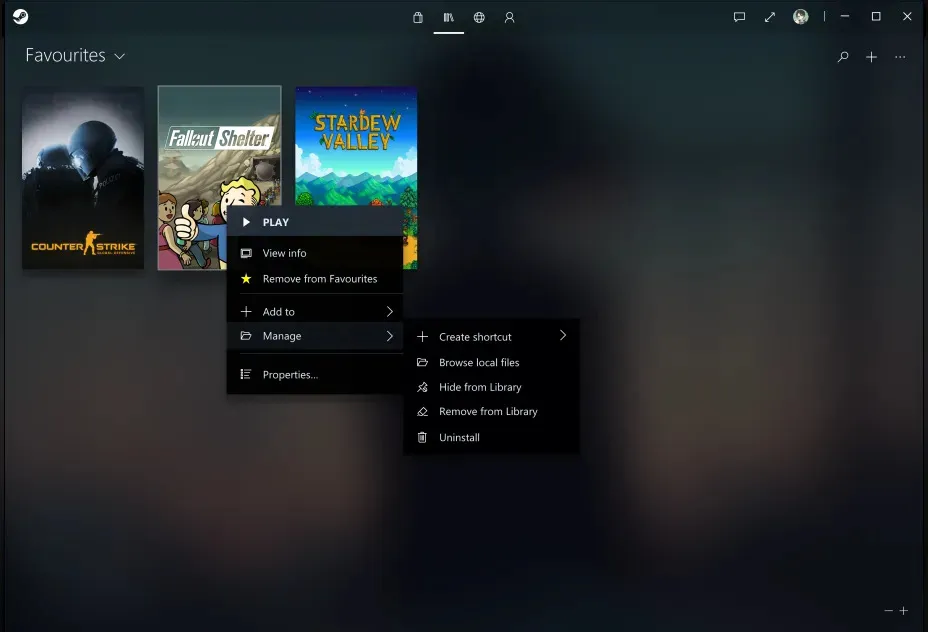Open library search with the magnifier icon
This screenshot has height=632, width=928.
click(x=843, y=57)
